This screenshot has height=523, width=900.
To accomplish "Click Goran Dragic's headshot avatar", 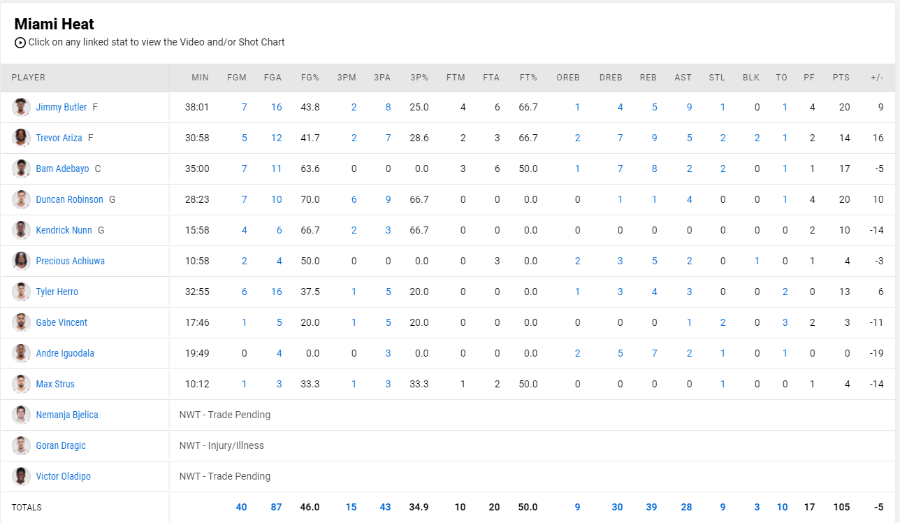I will 21,445.
